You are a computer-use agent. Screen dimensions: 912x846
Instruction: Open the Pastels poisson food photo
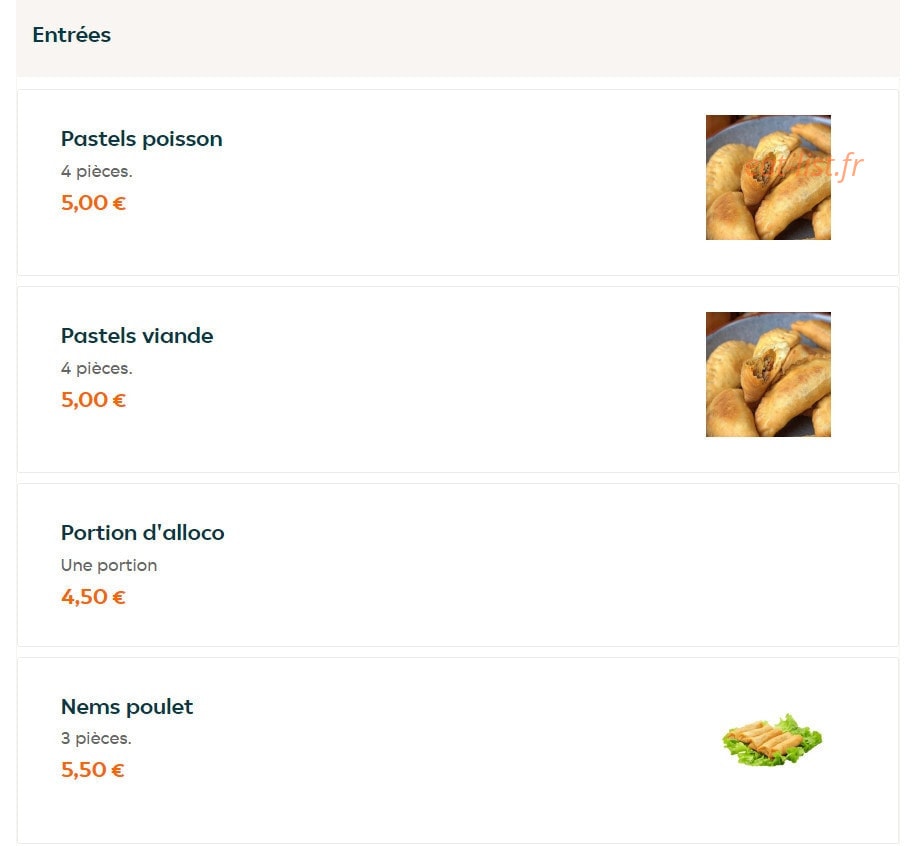click(768, 177)
